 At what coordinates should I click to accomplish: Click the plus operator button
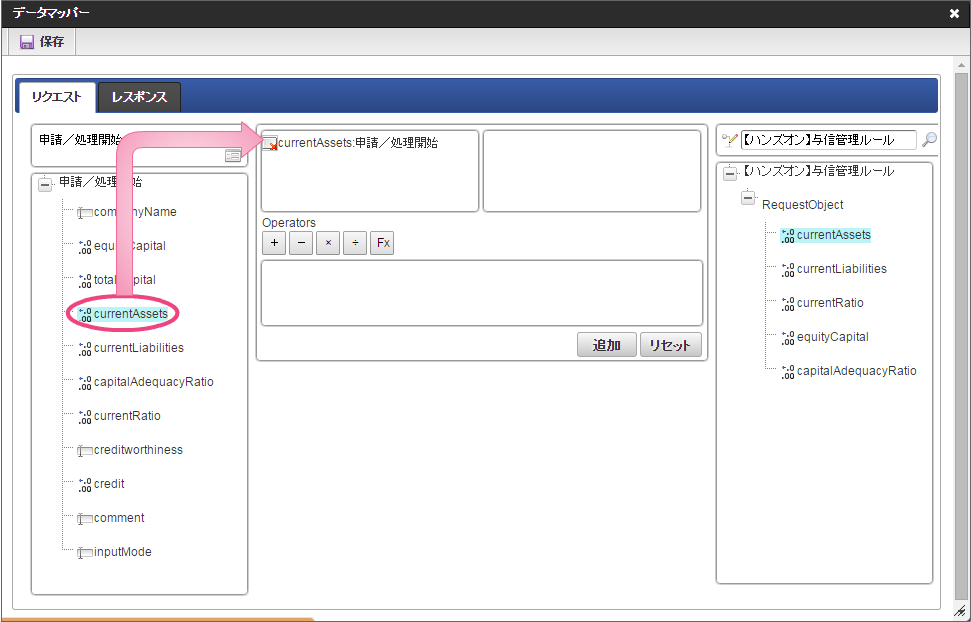[x=274, y=243]
